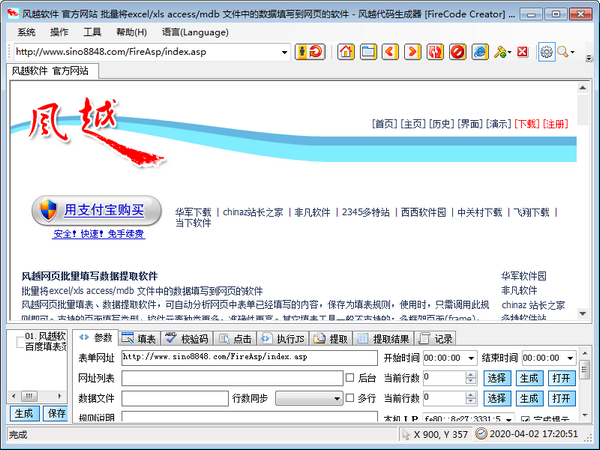Click the rule list horizontal scrollbar thumb
600x450 pixels.
coord(29,396)
